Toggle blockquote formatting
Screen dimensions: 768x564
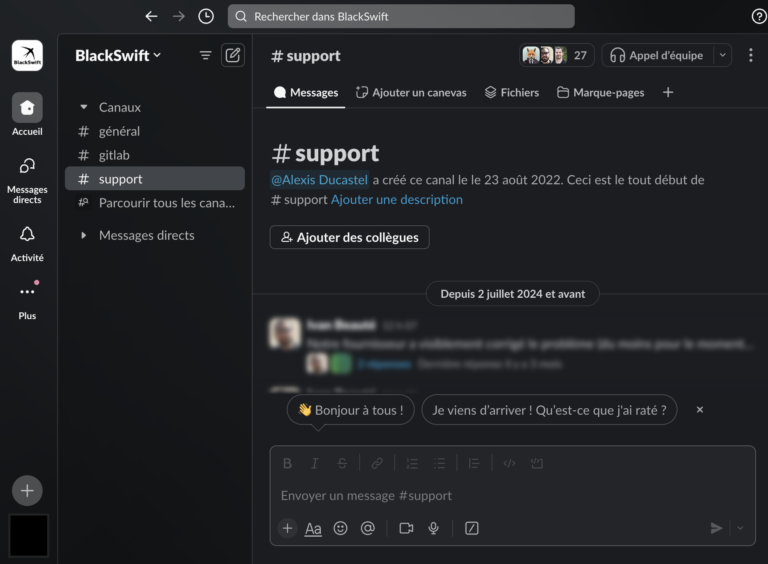pos(474,463)
